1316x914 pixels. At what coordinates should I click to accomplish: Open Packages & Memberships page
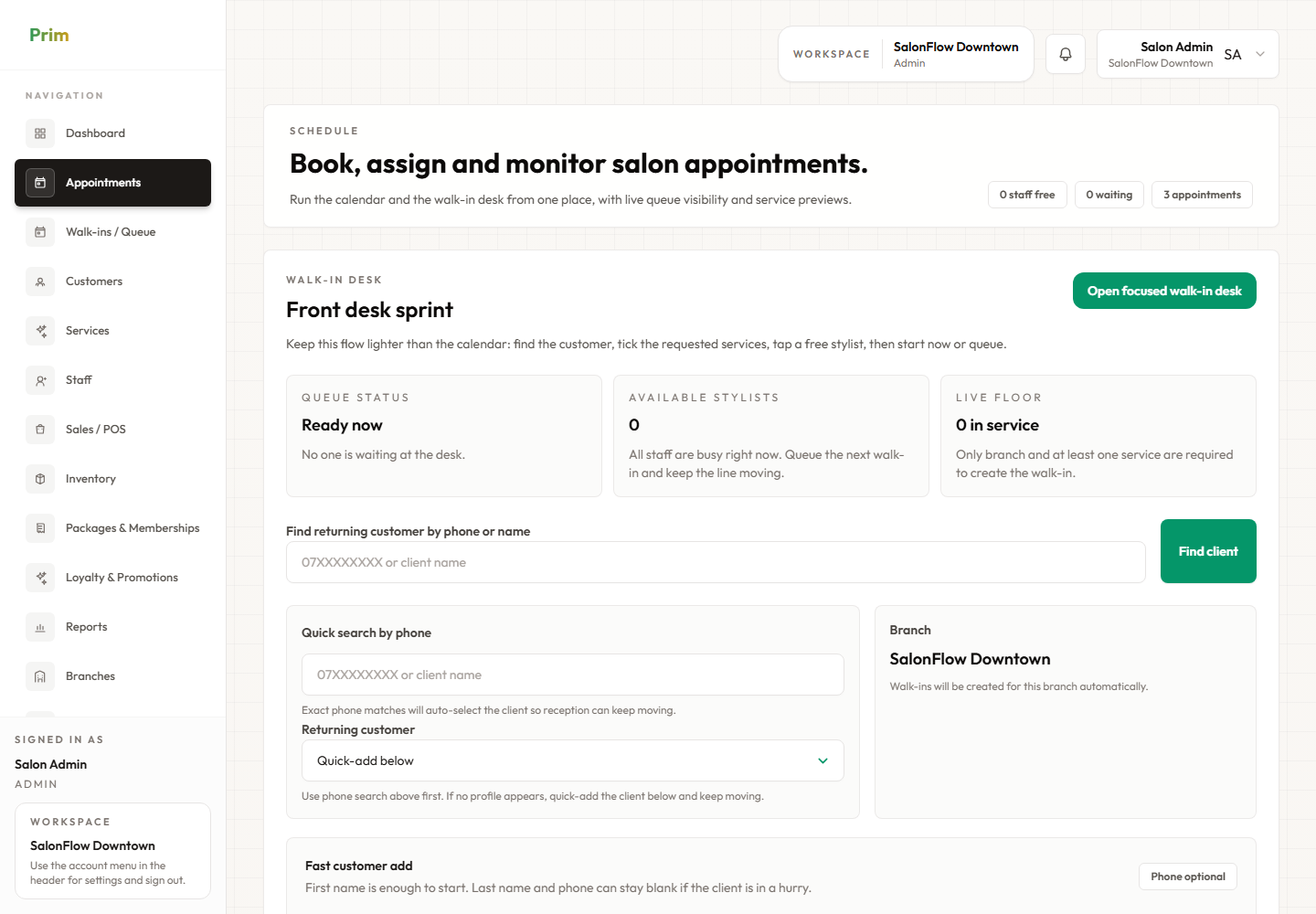tap(133, 528)
